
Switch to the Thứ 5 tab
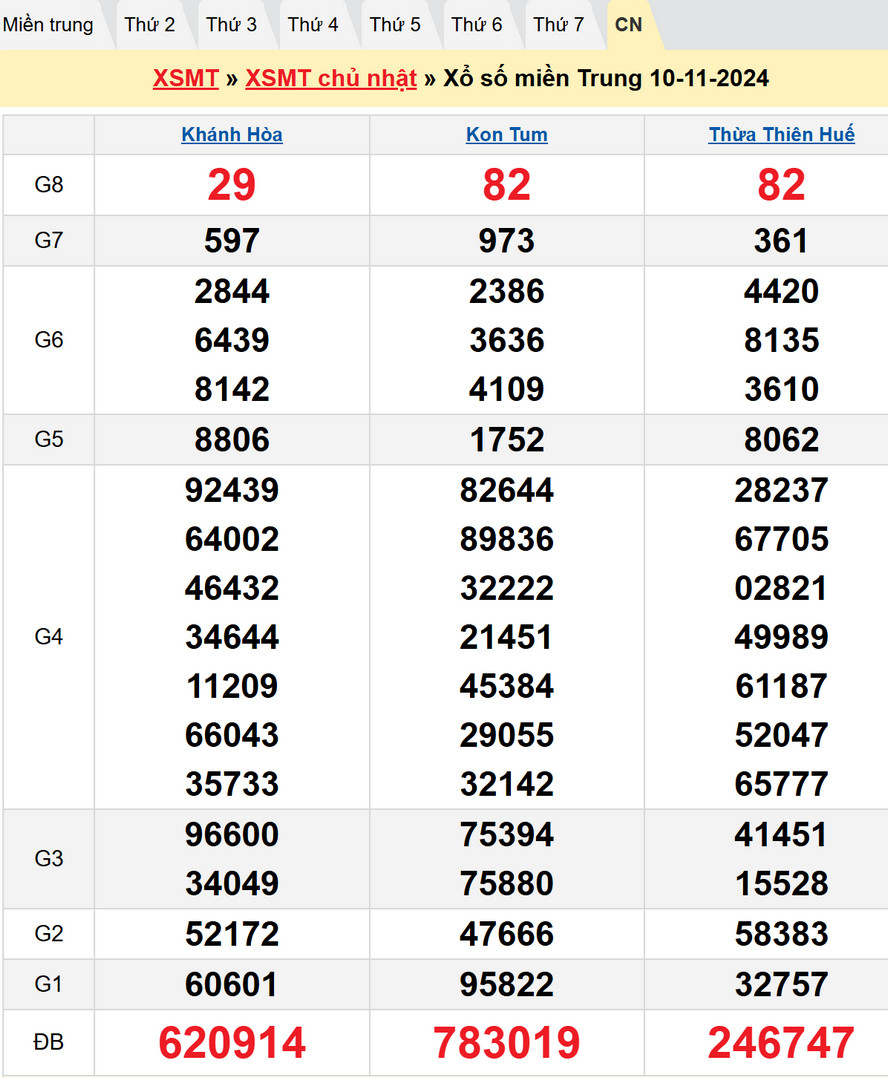[395, 25]
